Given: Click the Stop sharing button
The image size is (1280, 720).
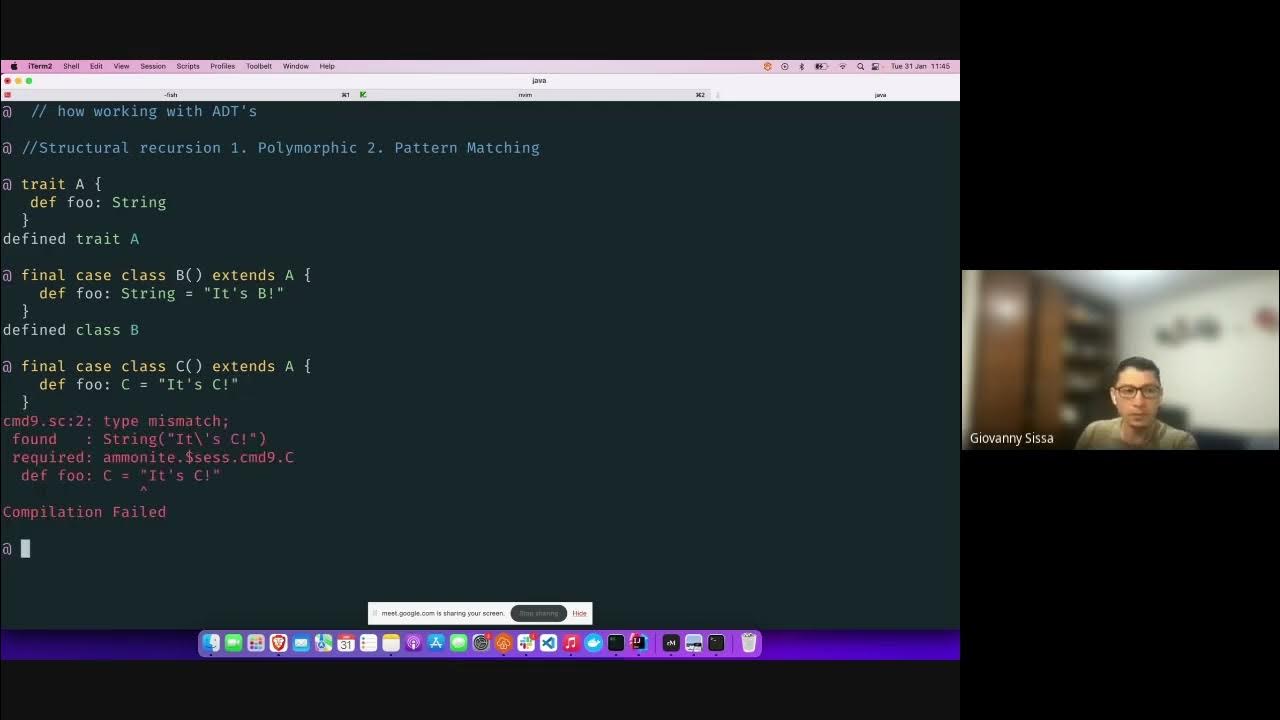Looking at the screenshot, I should [538, 613].
